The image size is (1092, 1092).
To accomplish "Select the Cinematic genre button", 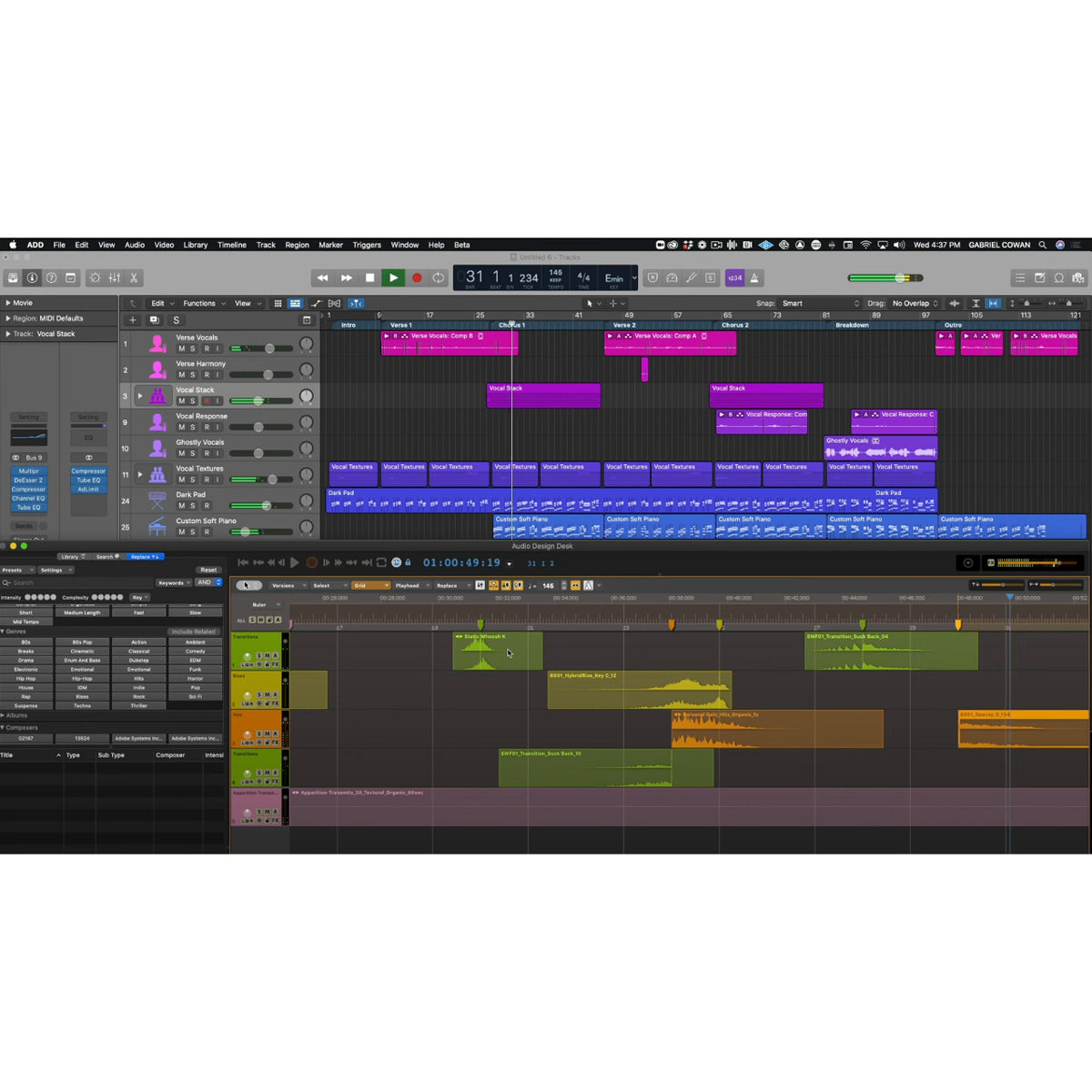I will tap(82, 651).
